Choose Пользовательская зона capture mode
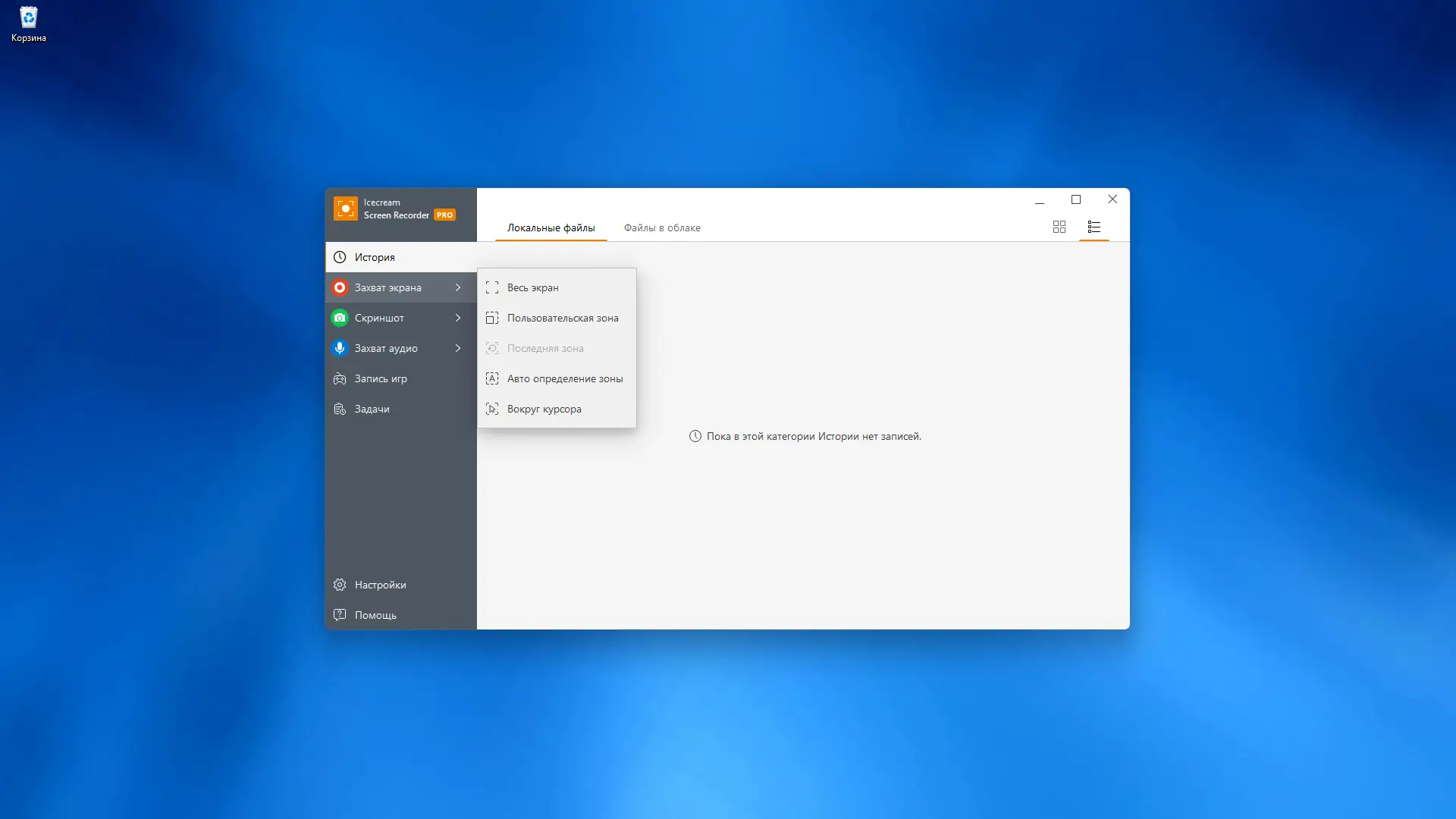Screen dimensions: 1456x819 coord(562,318)
